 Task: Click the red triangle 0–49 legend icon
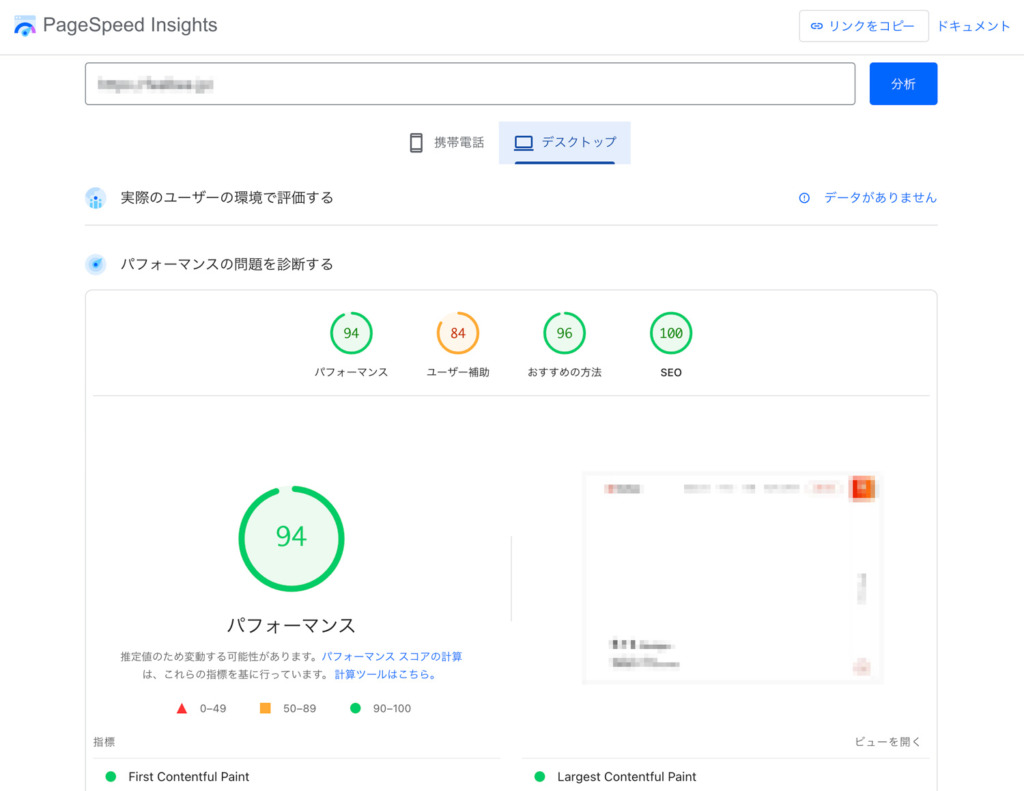[x=182, y=708]
